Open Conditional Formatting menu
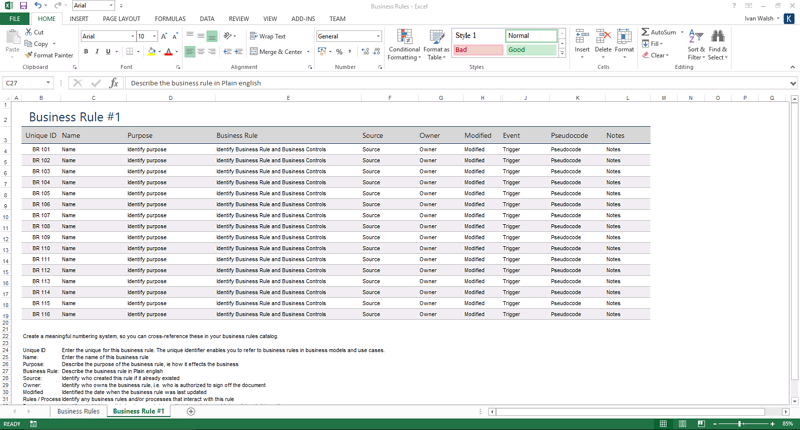This screenshot has height=430, width=800. point(404,45)
